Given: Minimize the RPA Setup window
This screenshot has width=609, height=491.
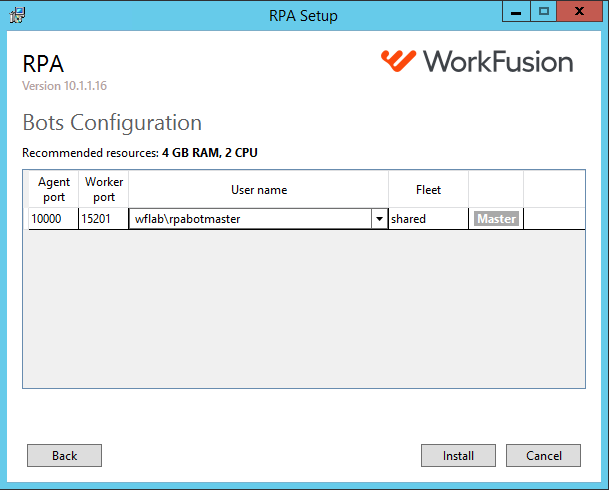Looking at the screenshot, I should 516,12.
